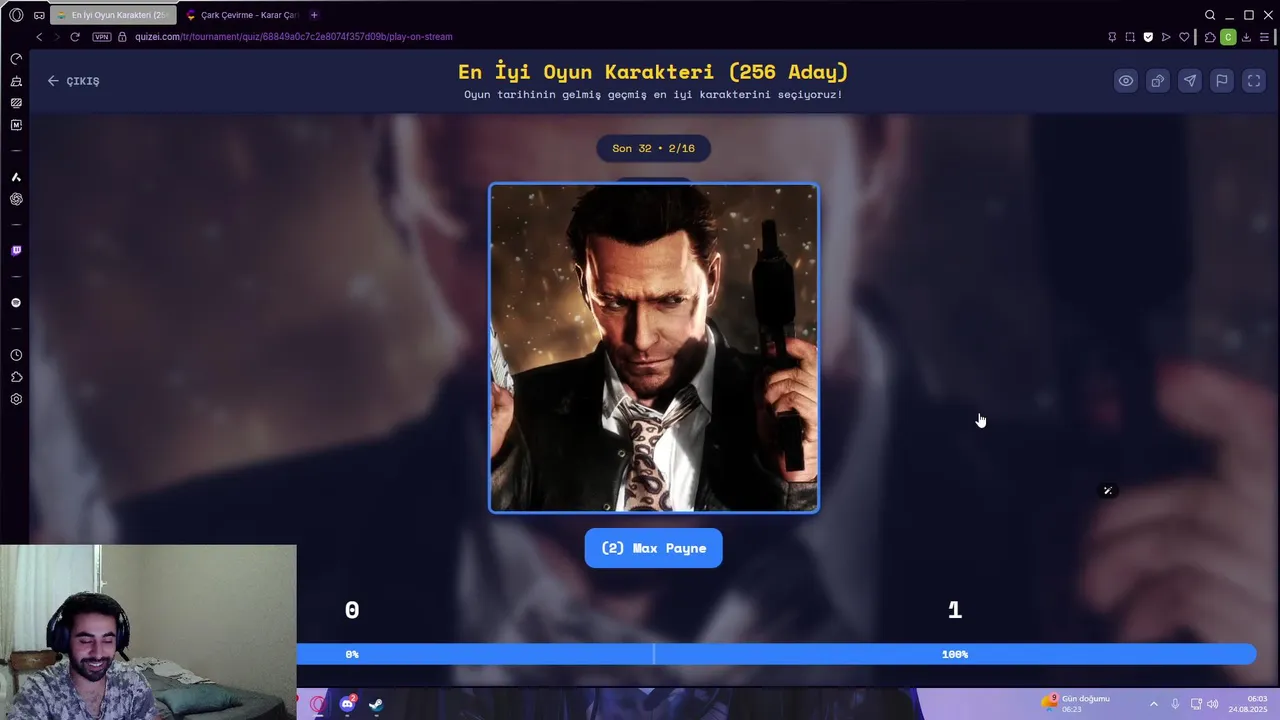The image size is (1280, 720).
Task: Open Gün doğumu weather widget
Action: tap(1075, 703)
